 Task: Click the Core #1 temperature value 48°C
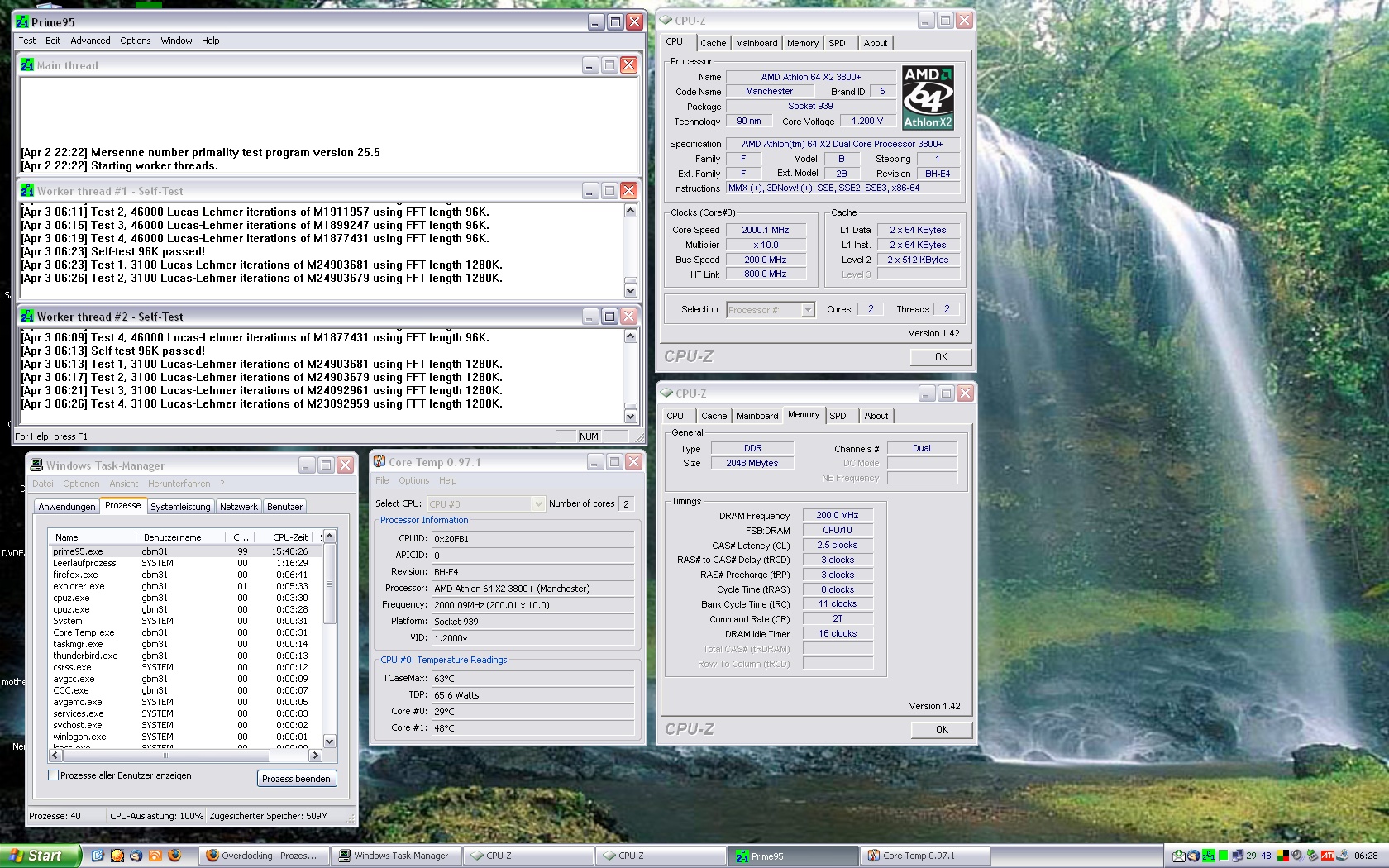coord(532,728)
